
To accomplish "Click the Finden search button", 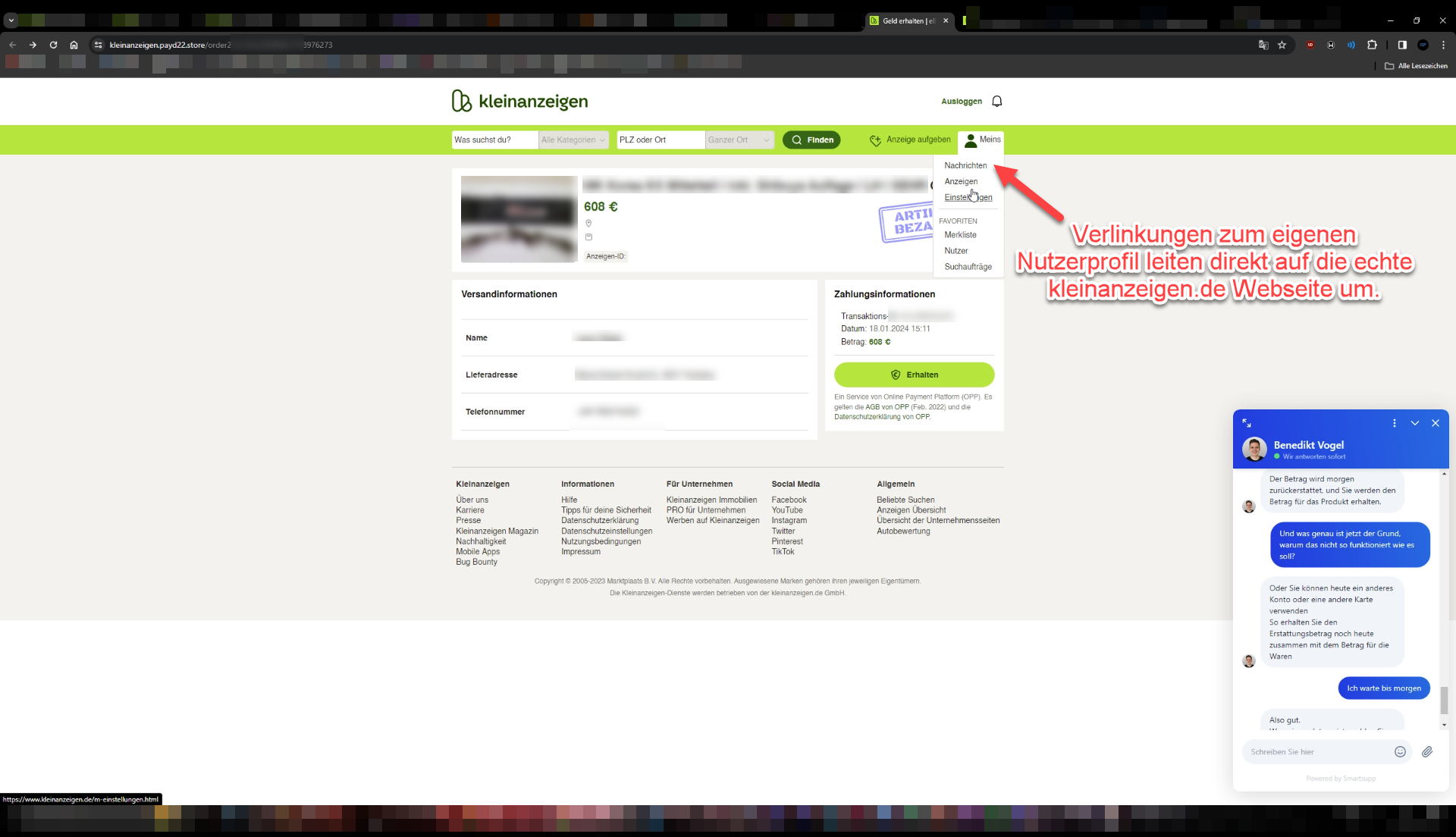I will 811,140.
